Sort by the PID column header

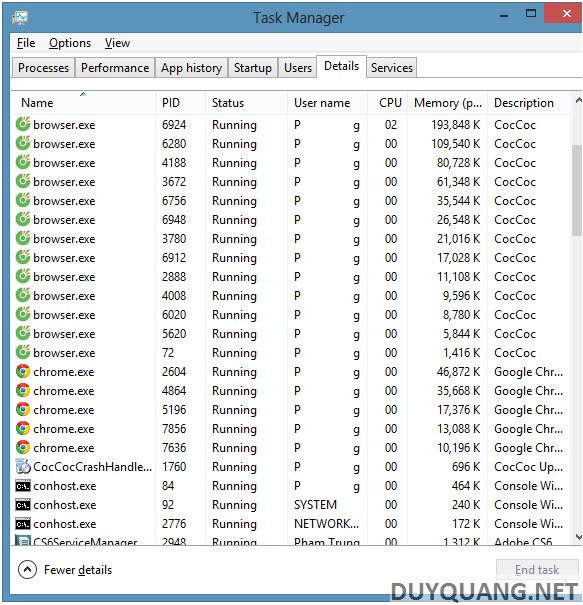(x=181, y=103)
